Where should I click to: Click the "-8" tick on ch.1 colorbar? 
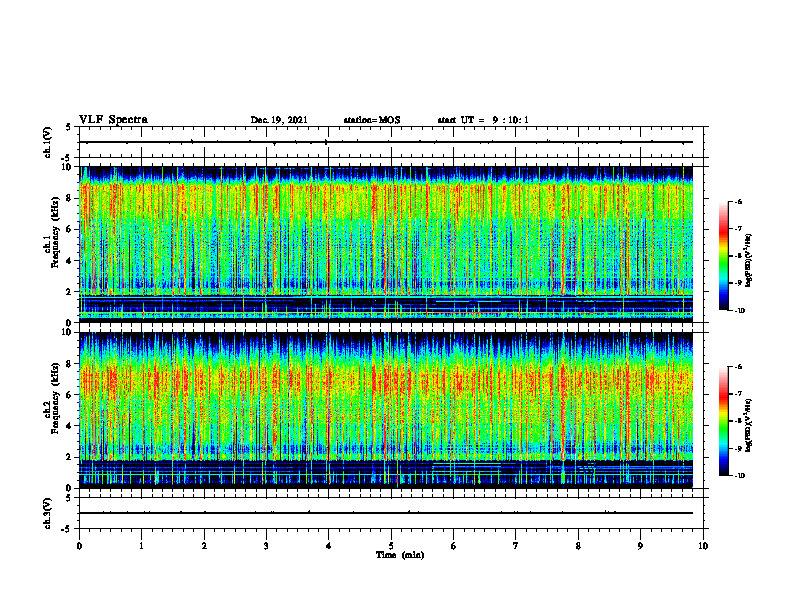738,256
